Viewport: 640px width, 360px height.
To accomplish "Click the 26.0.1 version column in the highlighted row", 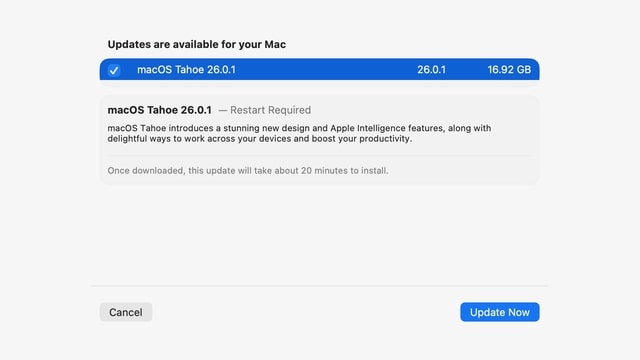I will click(x=431, y=70).
